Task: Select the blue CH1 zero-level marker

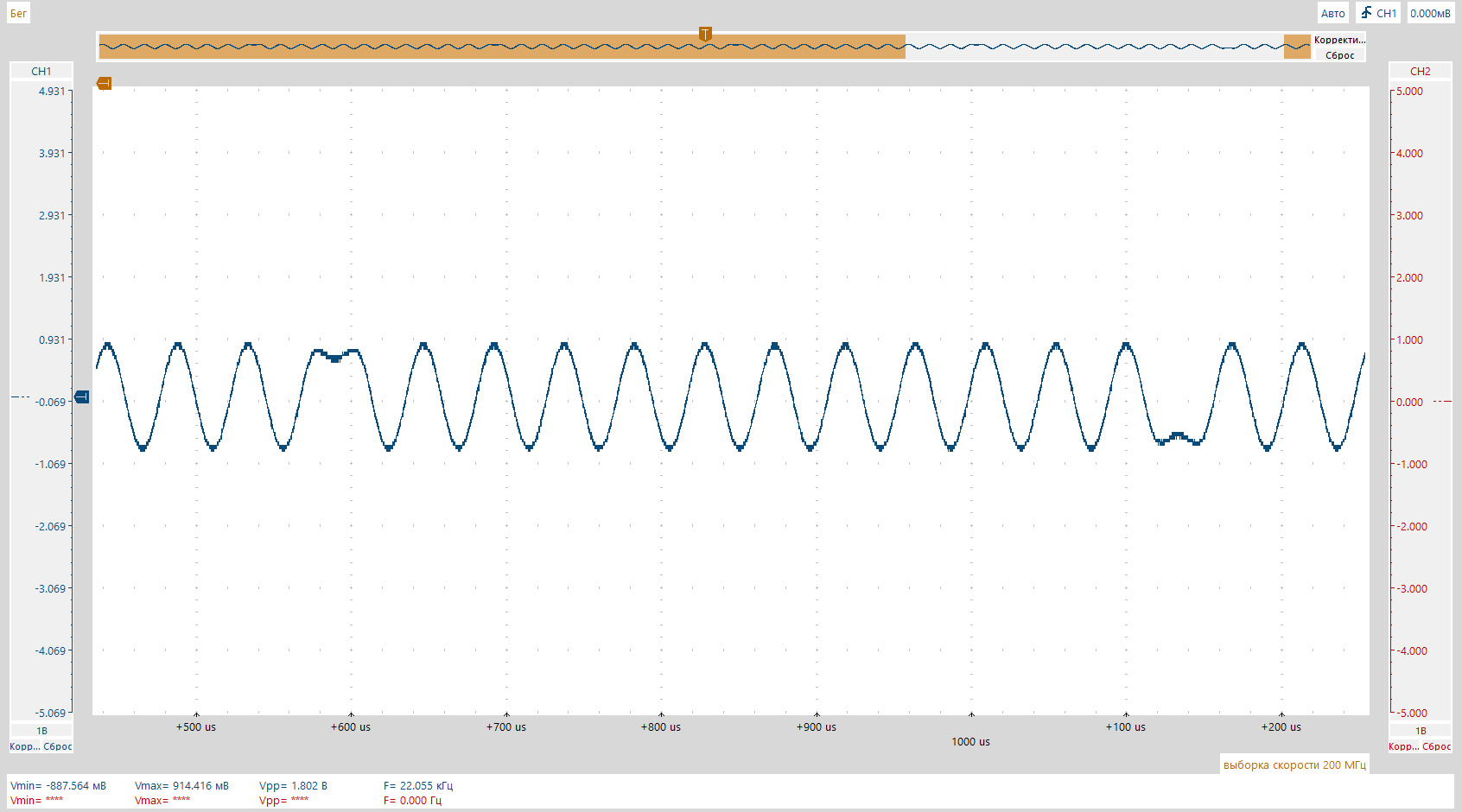Action: tap(82, 396)
